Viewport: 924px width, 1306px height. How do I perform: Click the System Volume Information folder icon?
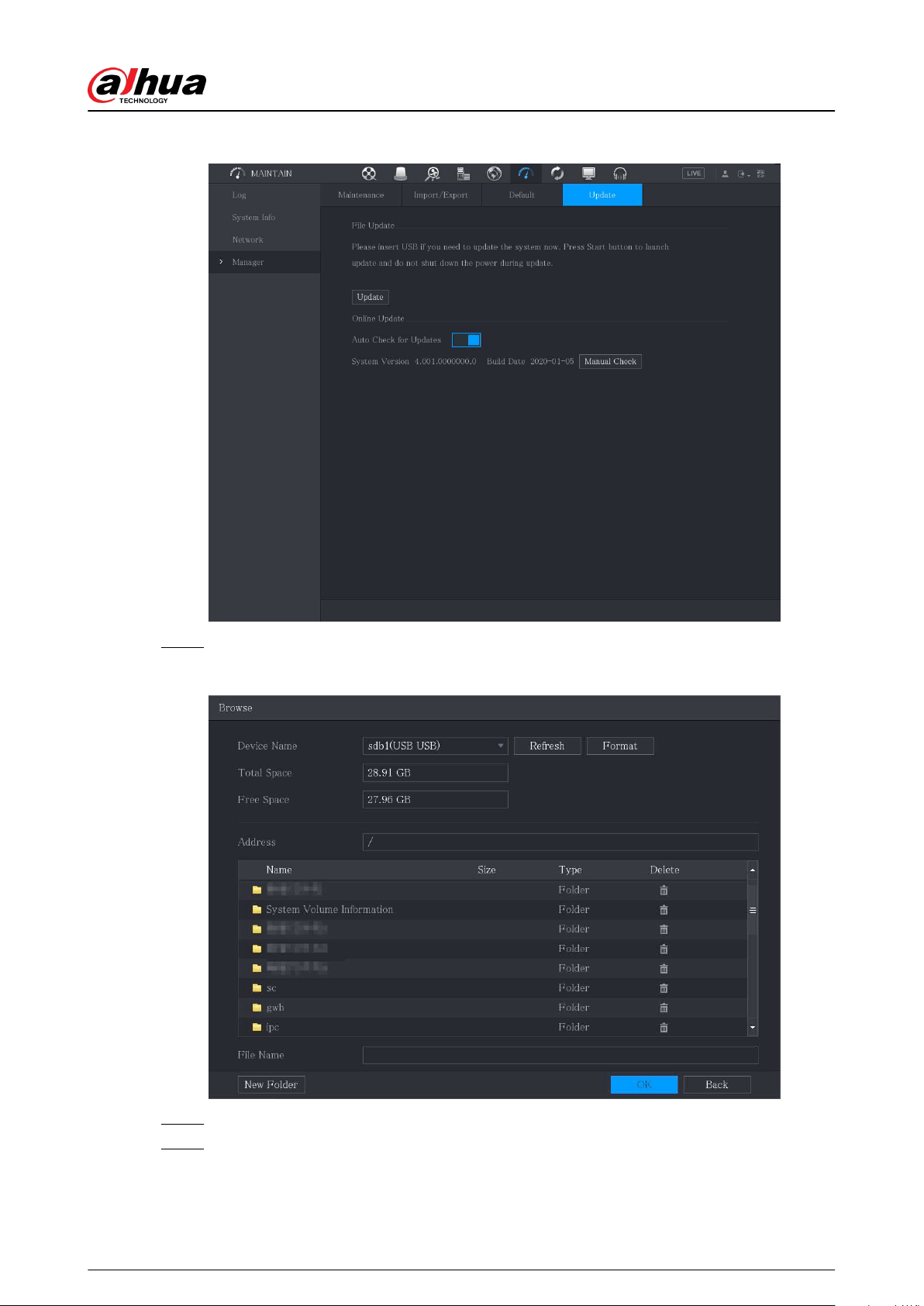pos(257,910)
